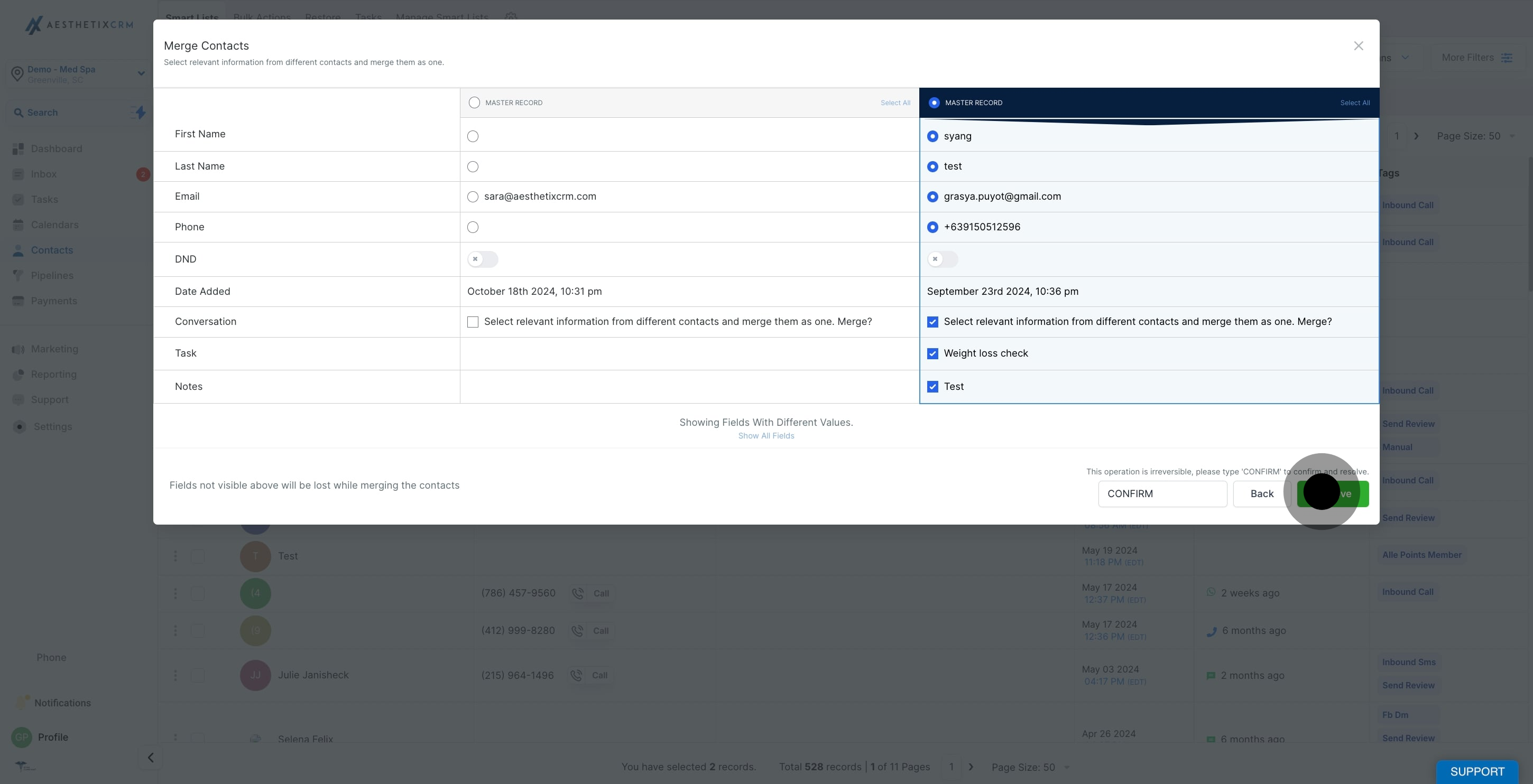1533x784 pixels.
Task: Uncheck right record Conversation merge checkbox
Action: (932, 322)
